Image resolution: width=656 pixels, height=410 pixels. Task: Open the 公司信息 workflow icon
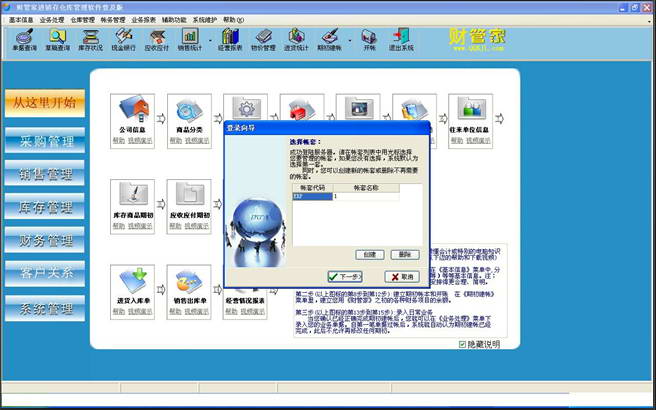(x=132, y=110)
